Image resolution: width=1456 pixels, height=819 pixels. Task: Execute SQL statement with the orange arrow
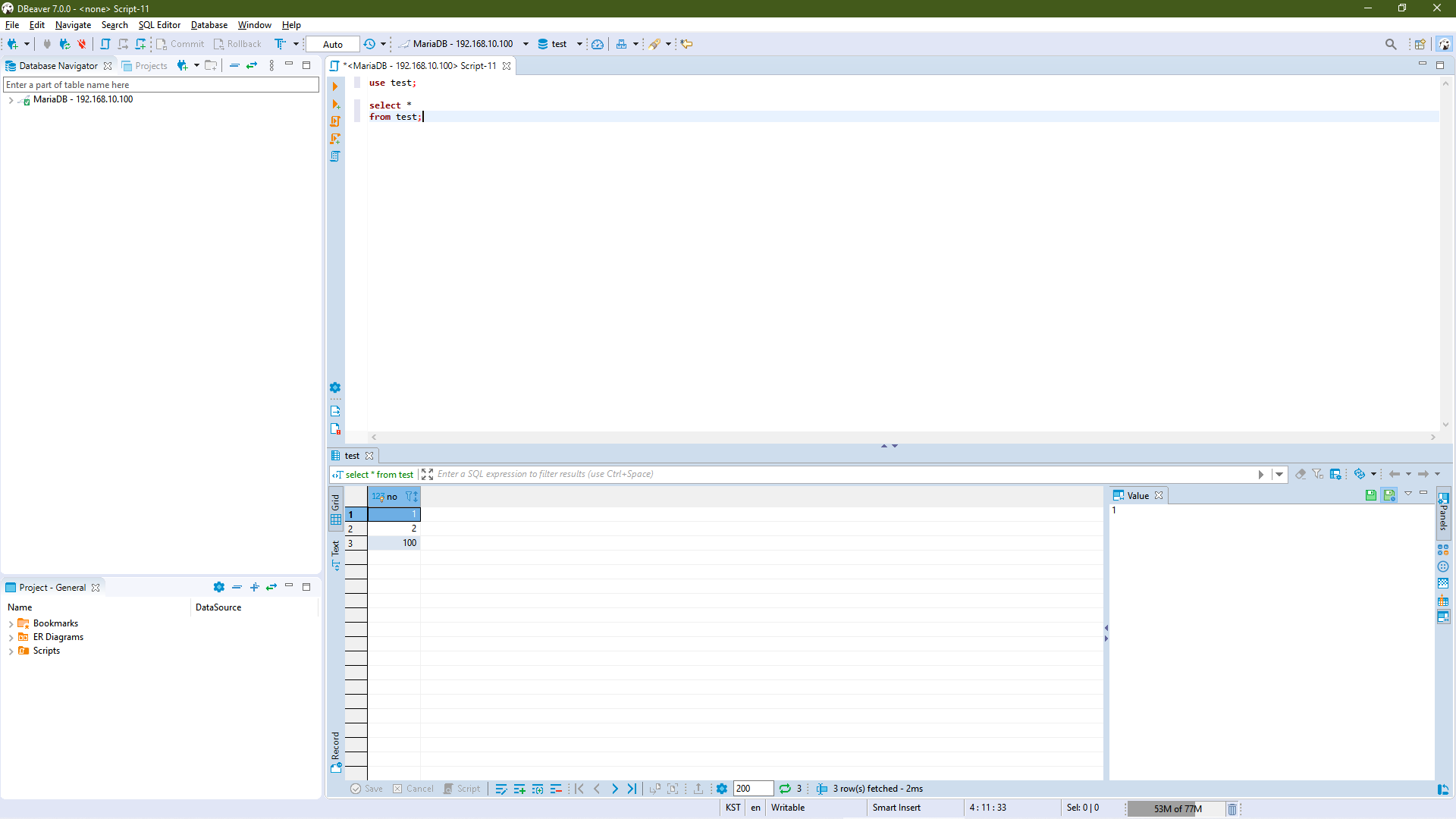click(x=335, y=86)
